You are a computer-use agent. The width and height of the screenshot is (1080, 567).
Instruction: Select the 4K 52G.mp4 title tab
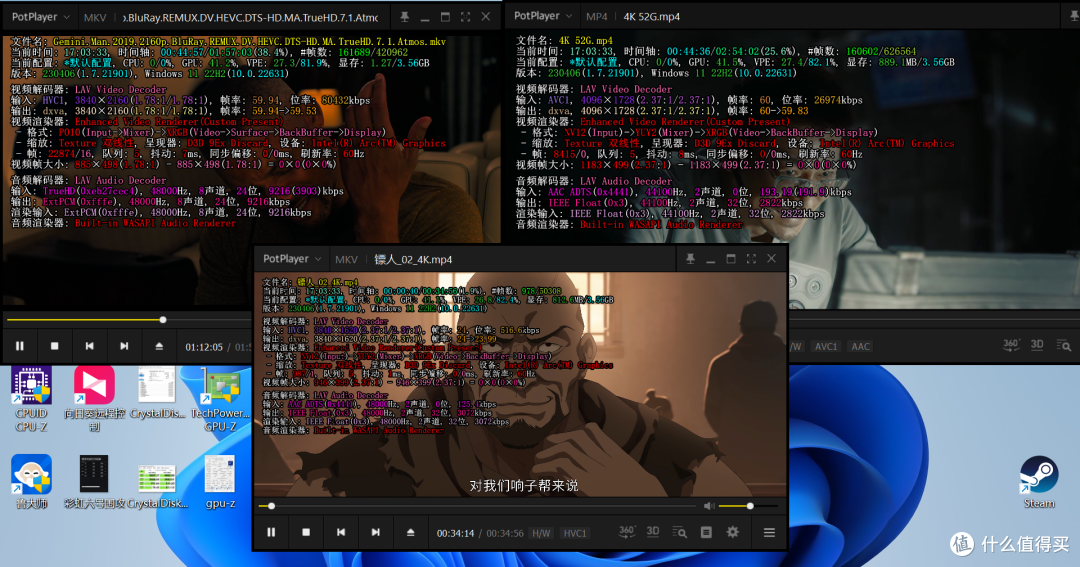(x=652, y=17)
